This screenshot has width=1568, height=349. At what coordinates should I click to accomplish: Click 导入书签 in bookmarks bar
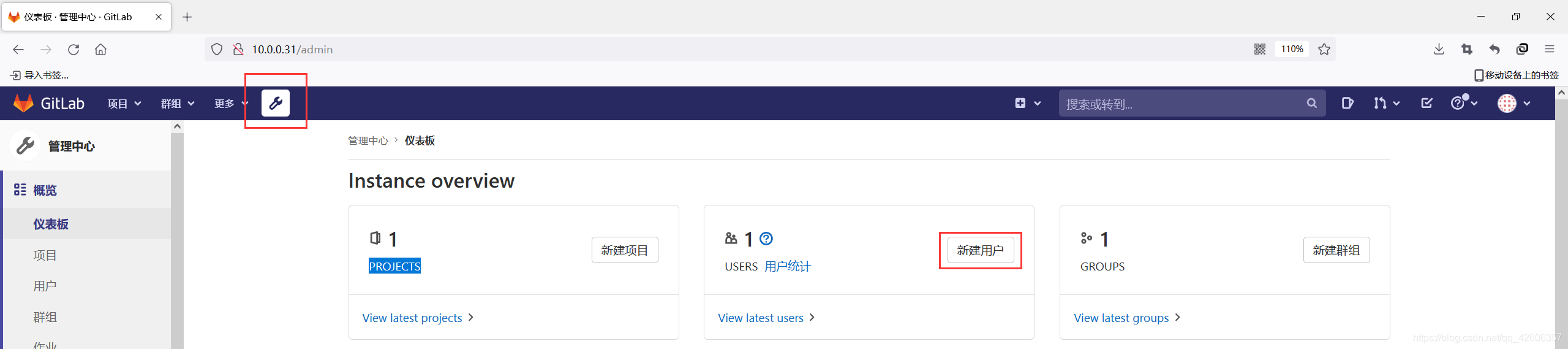click(x=40, y=75)
